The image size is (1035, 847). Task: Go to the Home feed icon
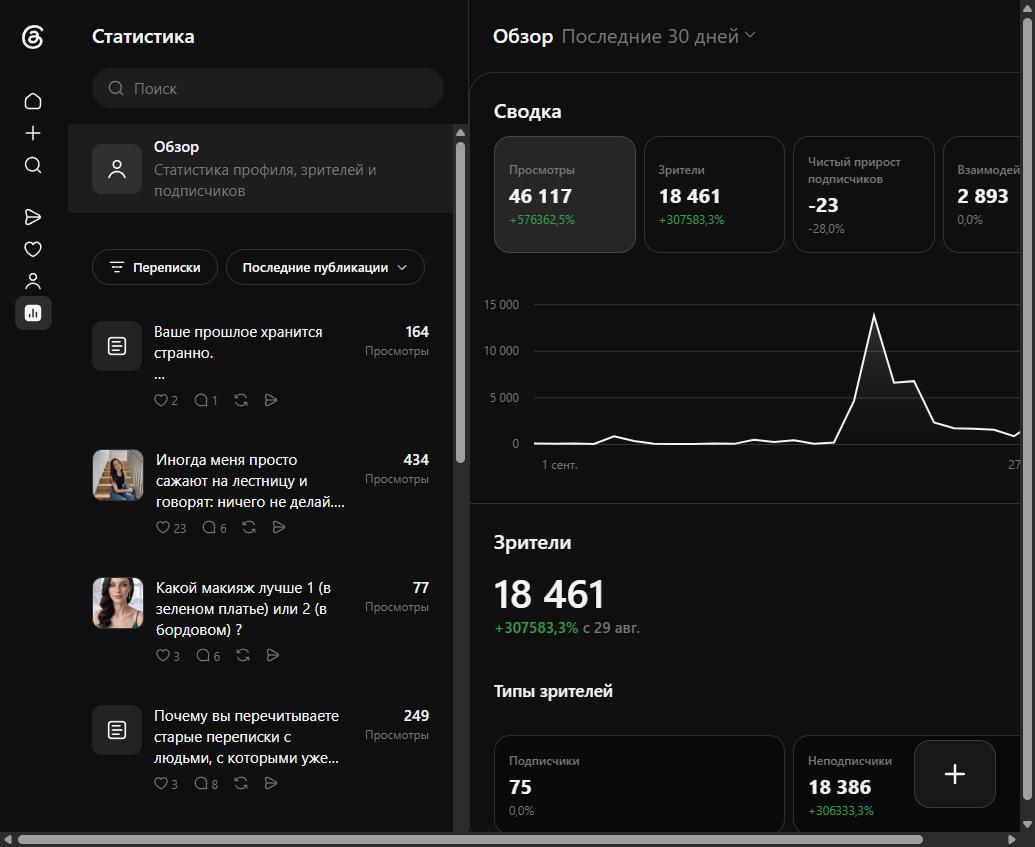coord(33,101)
